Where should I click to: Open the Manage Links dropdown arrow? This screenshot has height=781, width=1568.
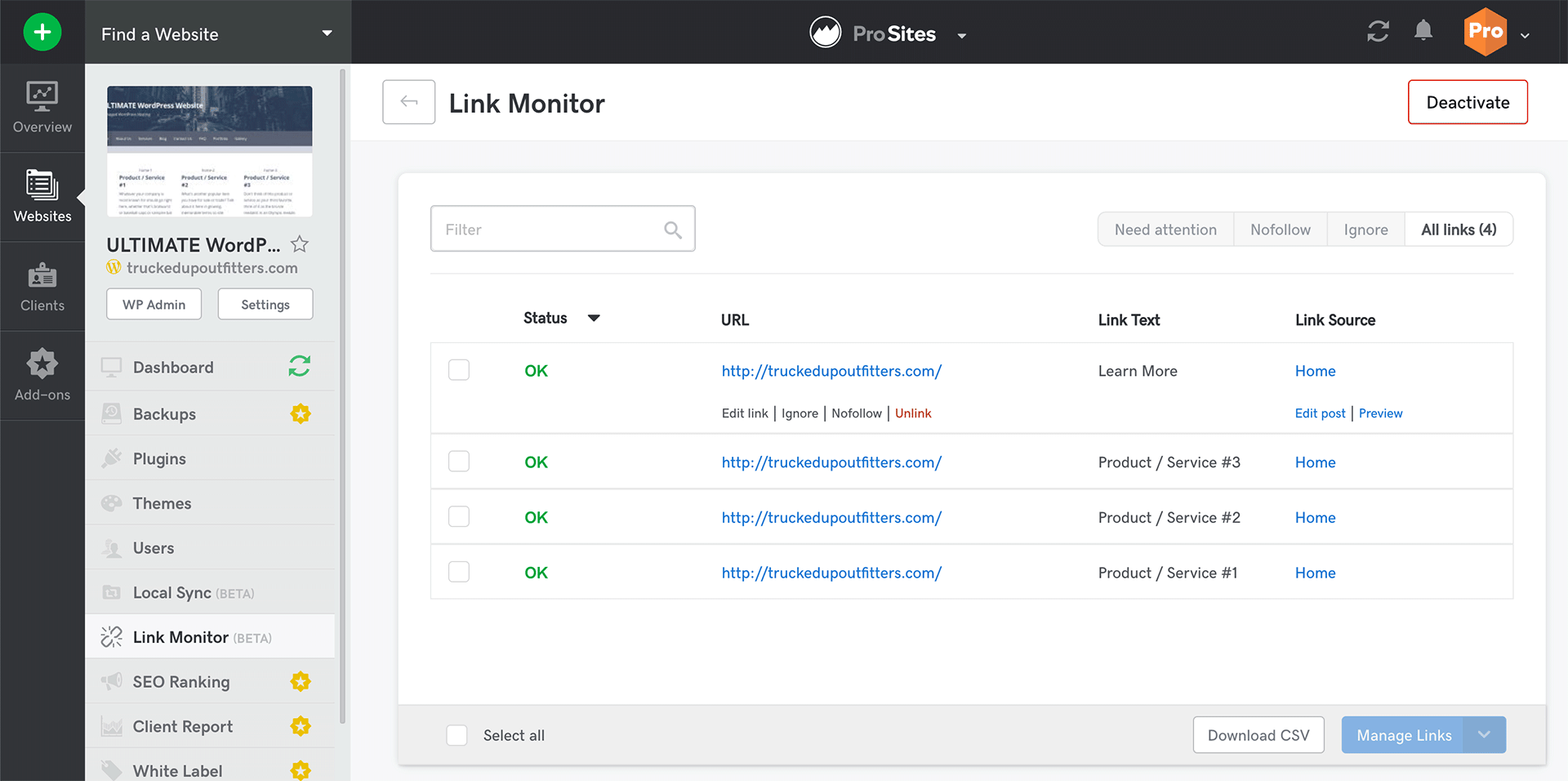click(1484, 735)
